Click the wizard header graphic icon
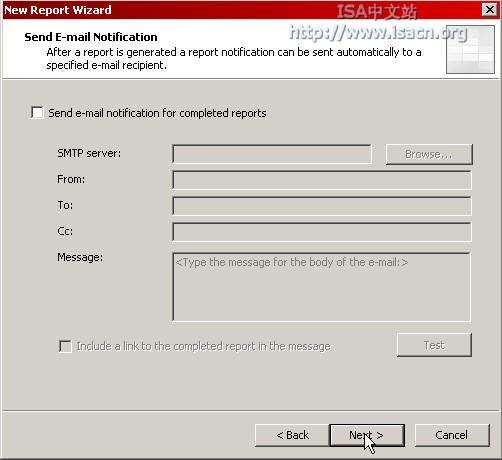 (x=470, y=49)
